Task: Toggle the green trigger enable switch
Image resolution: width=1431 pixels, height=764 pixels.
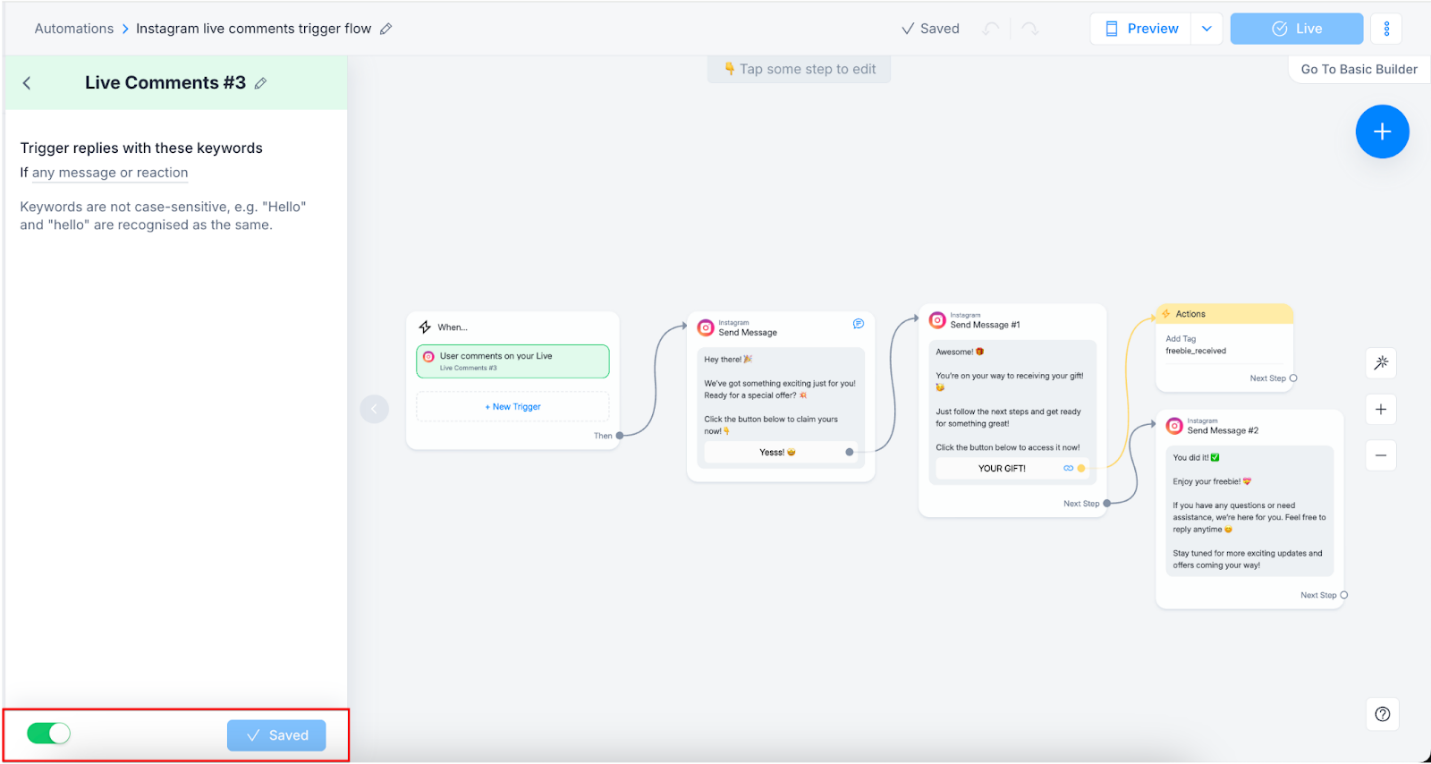Action: [49, 734]
